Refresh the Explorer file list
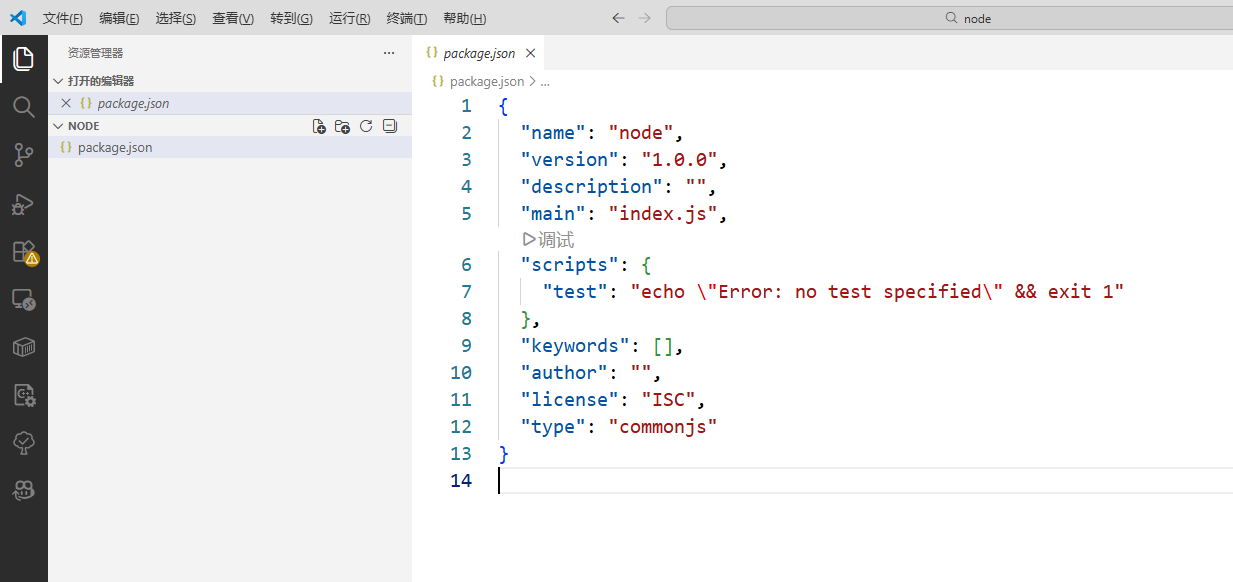Screen dimensions: 1233x582 366,126
